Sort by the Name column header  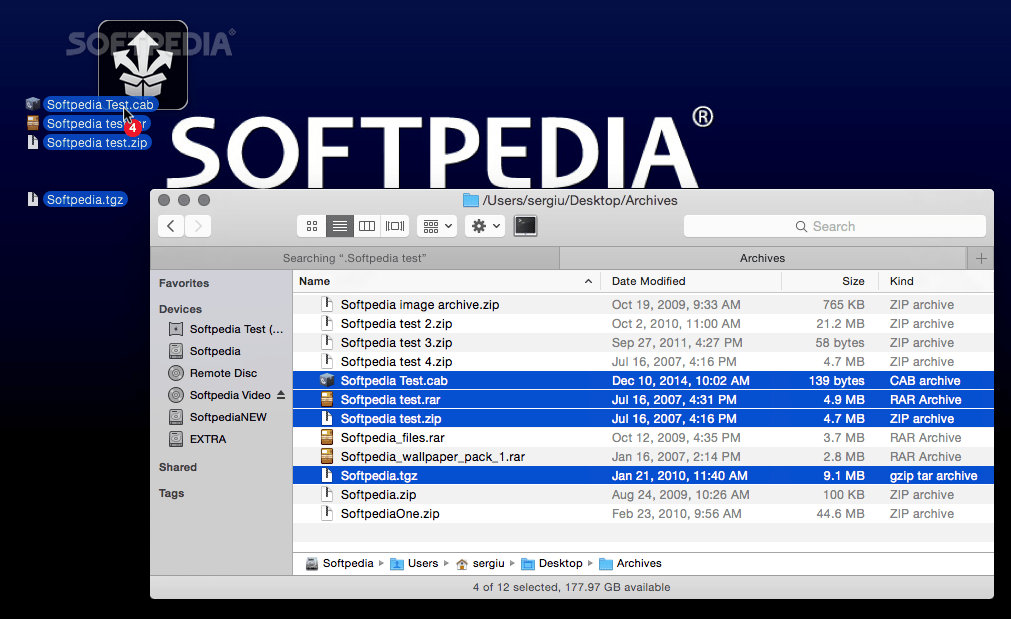click(315, 281)
